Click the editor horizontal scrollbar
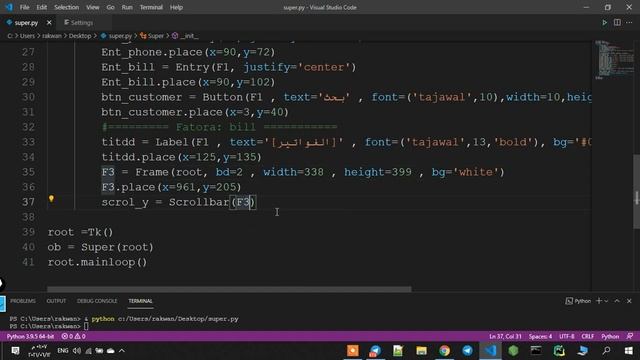The height and width of the screenshot is (360, 640). [x=229, y=289]
